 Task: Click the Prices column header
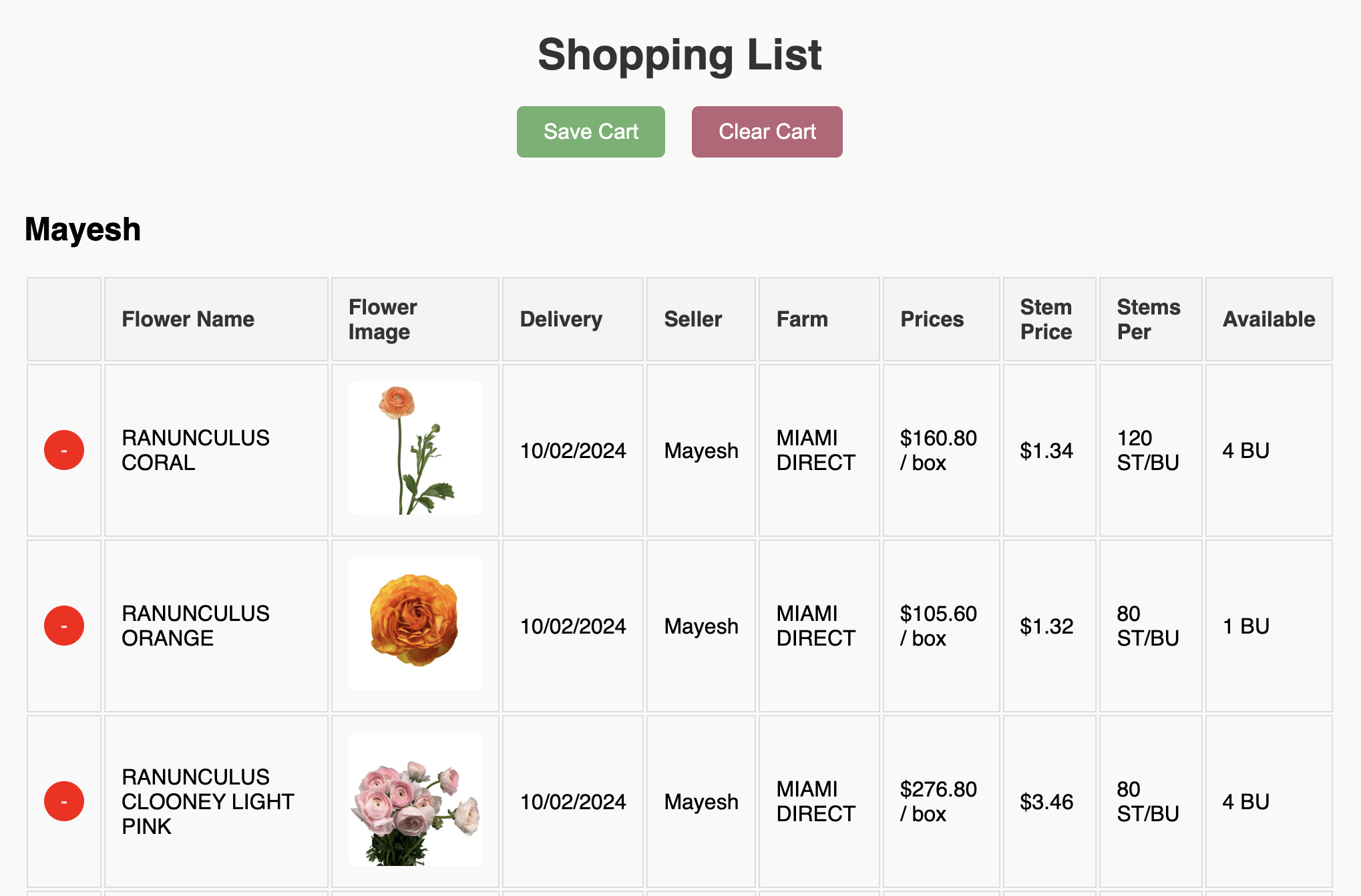[x=932, y=319]
